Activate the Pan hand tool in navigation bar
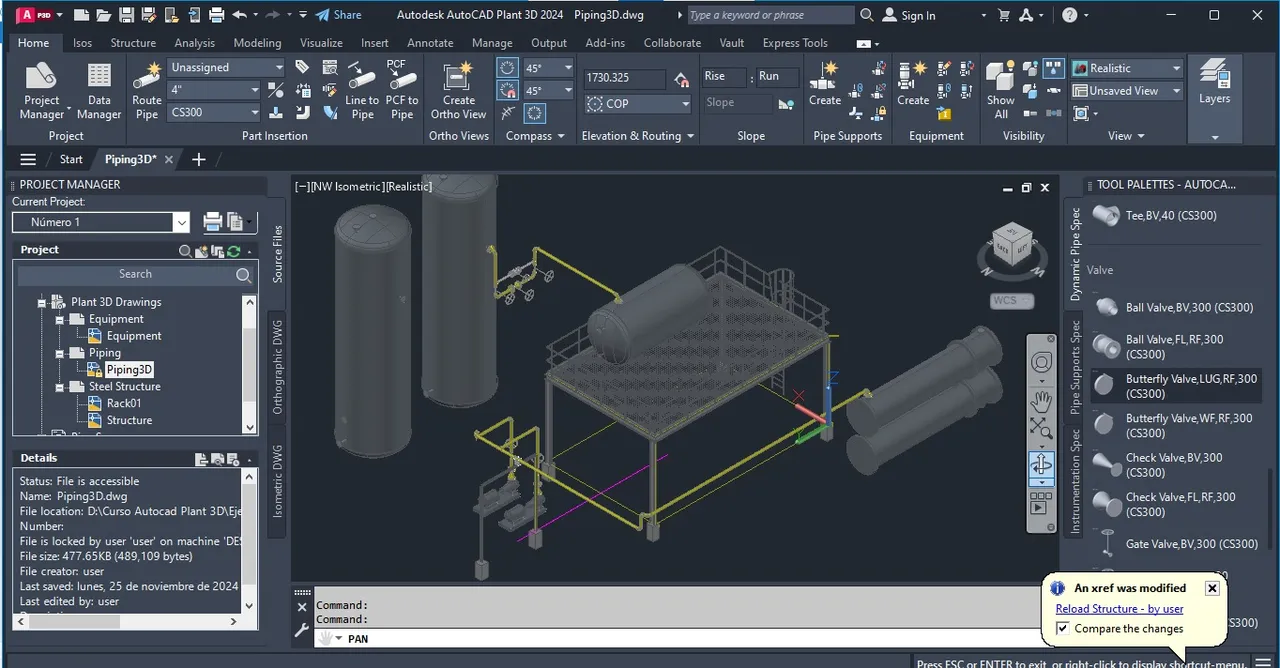 click(1041, 401)
